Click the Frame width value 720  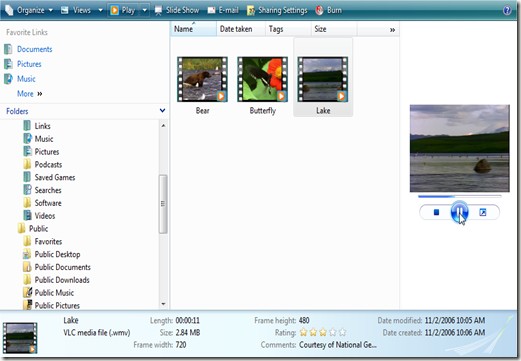(181, 345)
